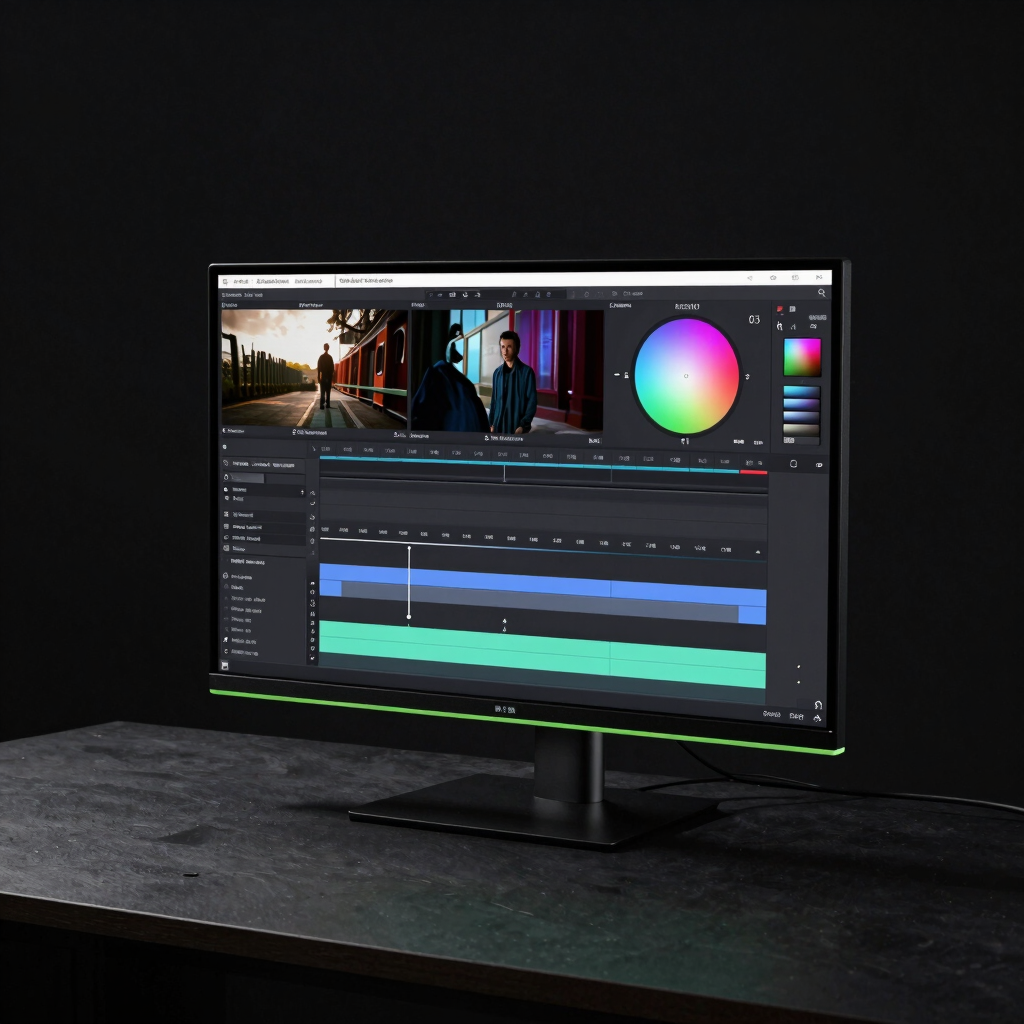Click the playhead tick in the upper timeline strip

pos(504,473)
